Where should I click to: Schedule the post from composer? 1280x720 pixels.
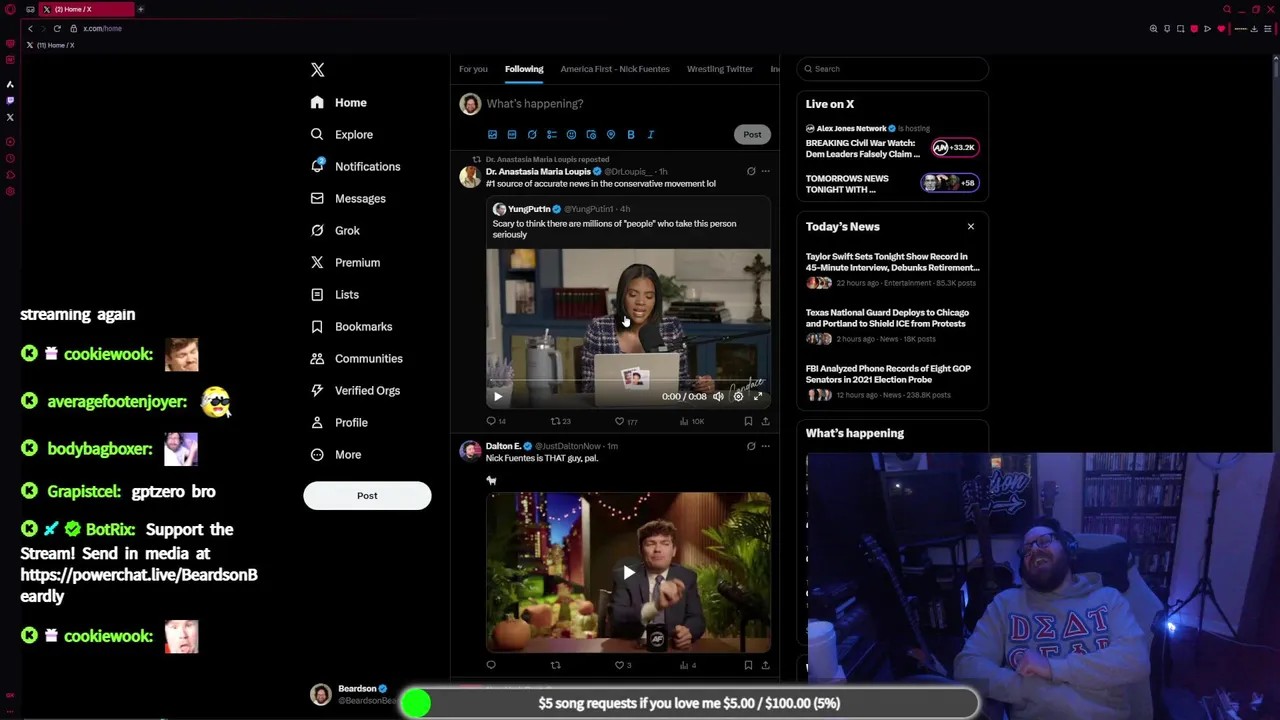[591, 135]
